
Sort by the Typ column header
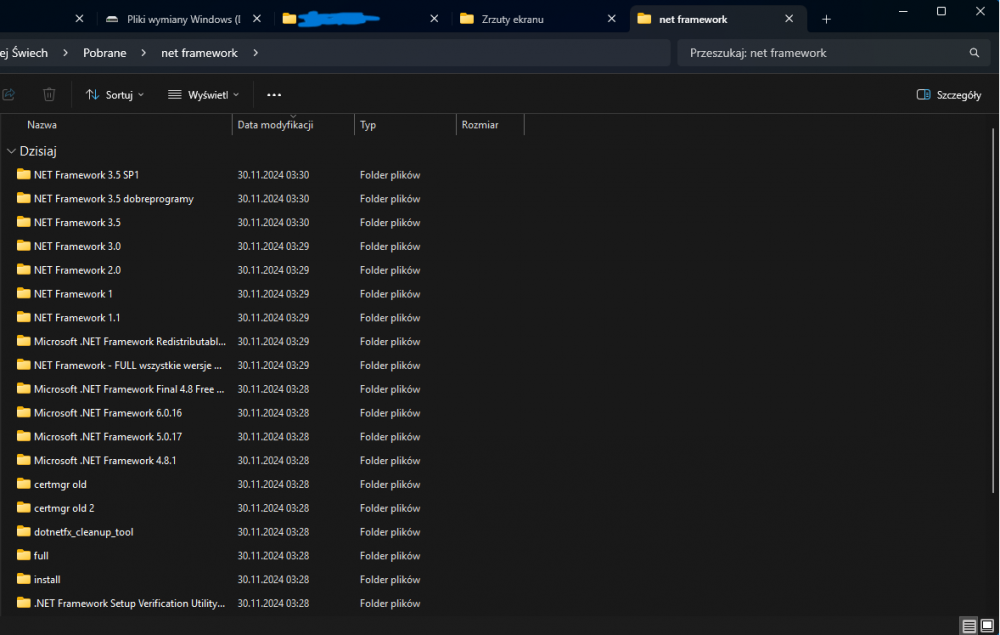coord(368,125)
